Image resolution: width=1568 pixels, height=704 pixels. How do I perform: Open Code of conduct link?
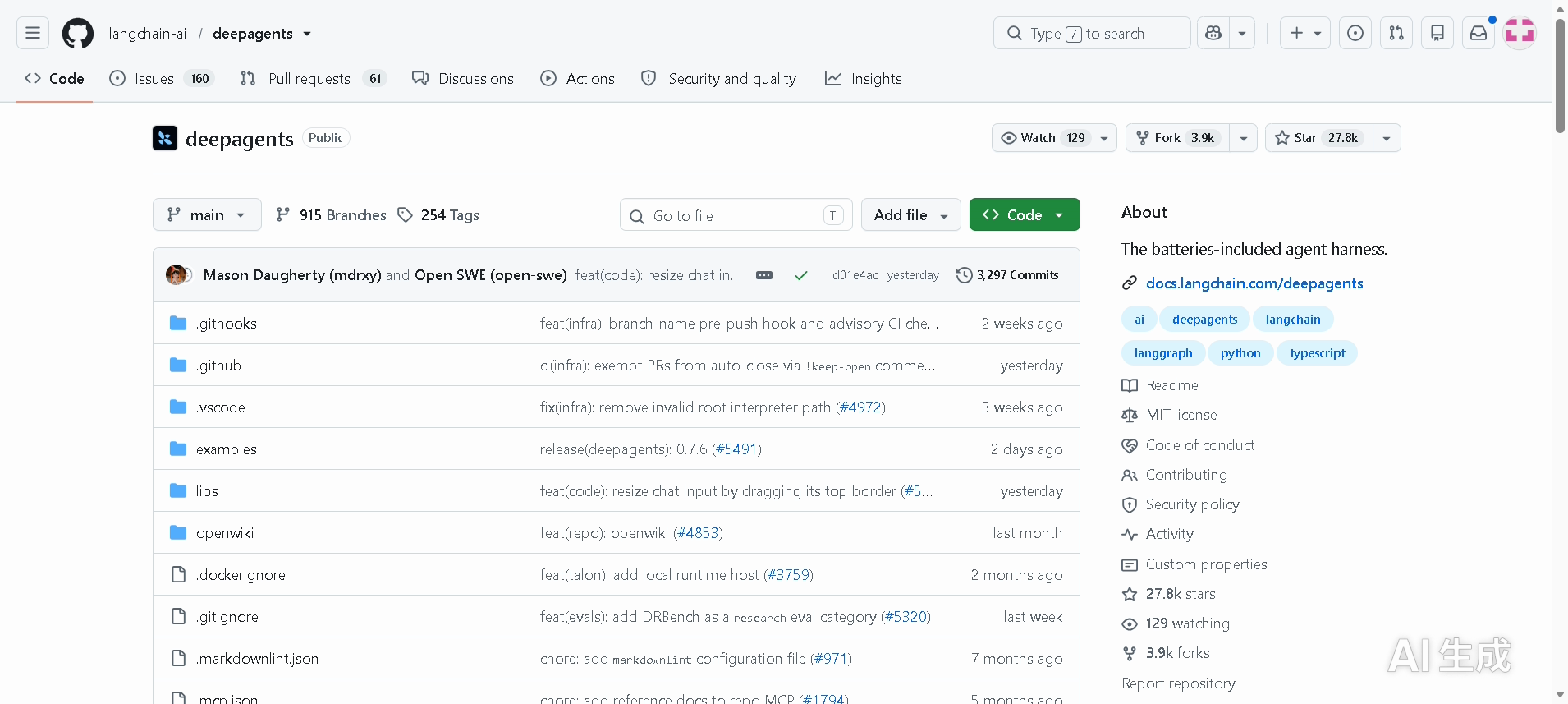pyautogui.click(x=1188, y=445)
